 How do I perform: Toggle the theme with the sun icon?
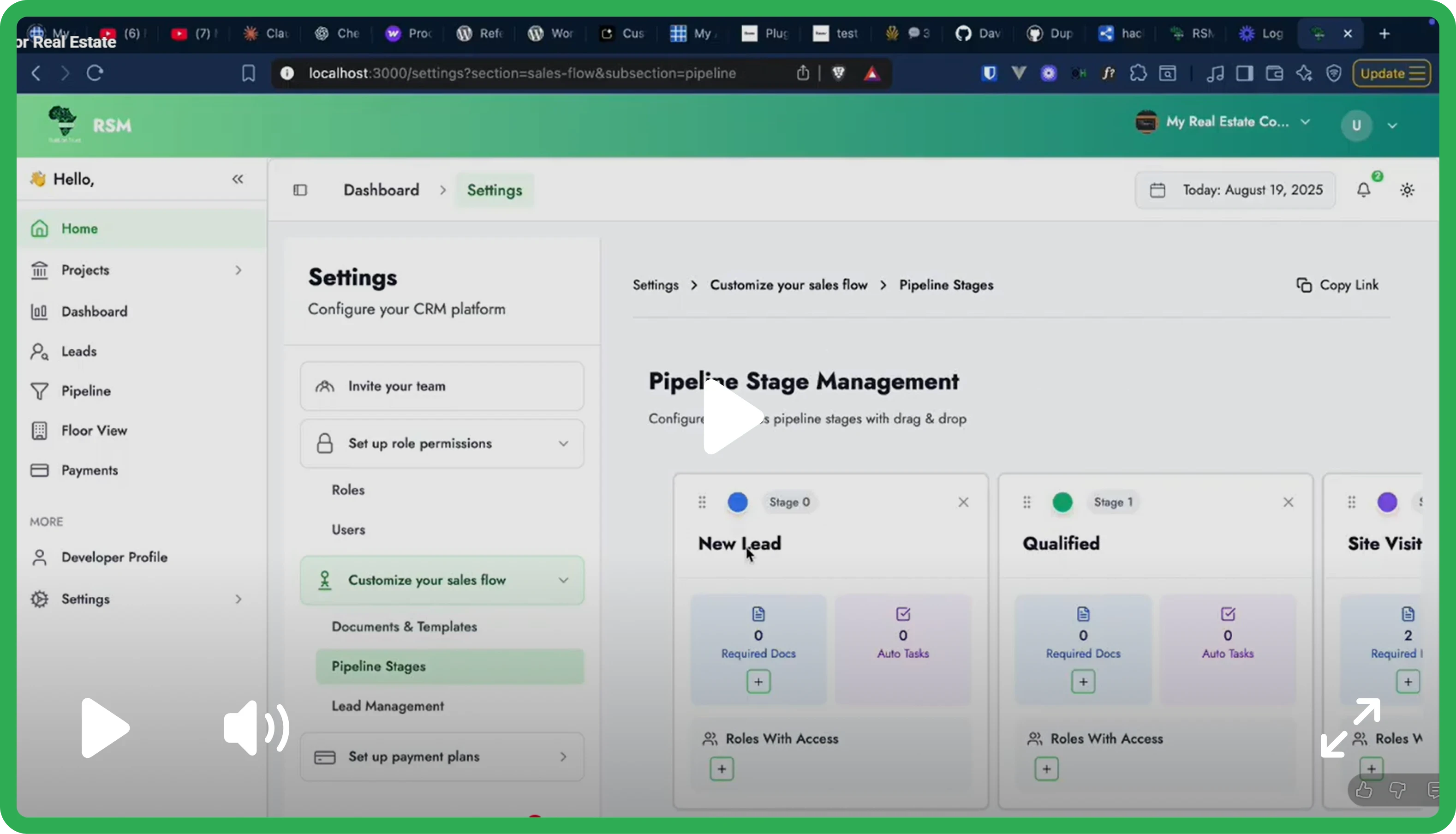click(x=1408, y=190)
